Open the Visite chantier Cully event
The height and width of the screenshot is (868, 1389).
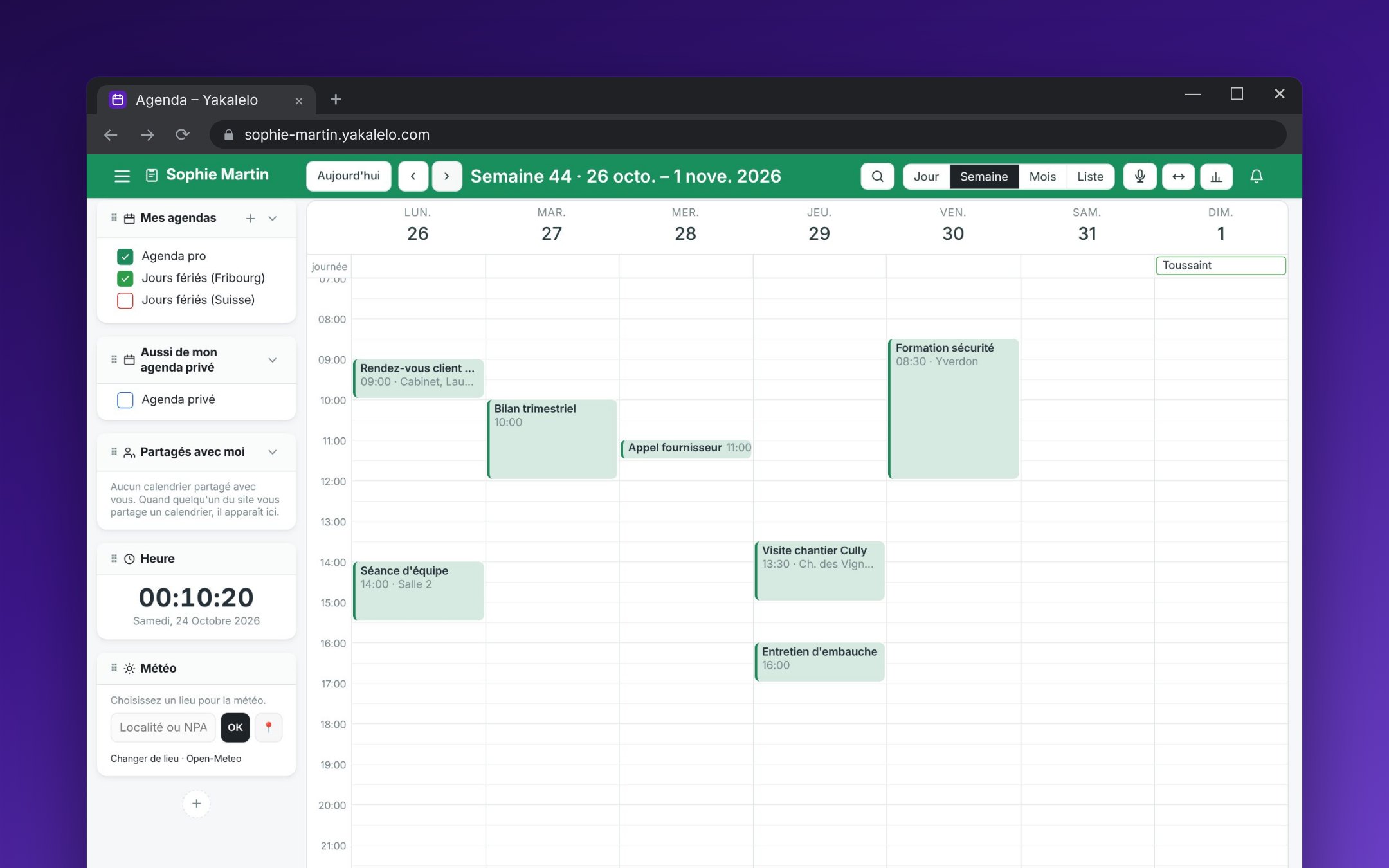click(819, 570)
